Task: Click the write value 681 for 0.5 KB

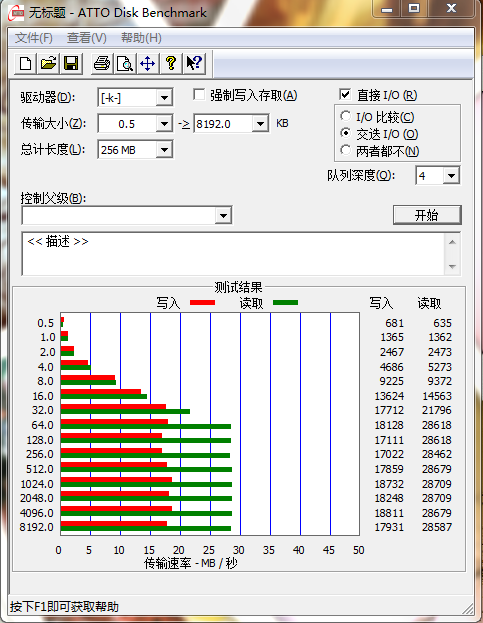Action: click(394, 323)
